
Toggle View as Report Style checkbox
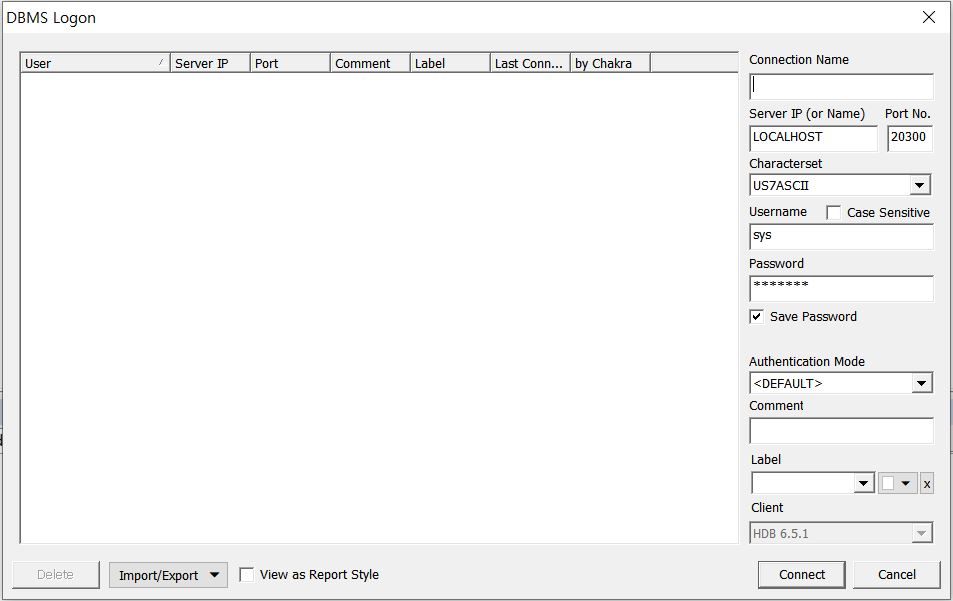[x=247, y=575]
